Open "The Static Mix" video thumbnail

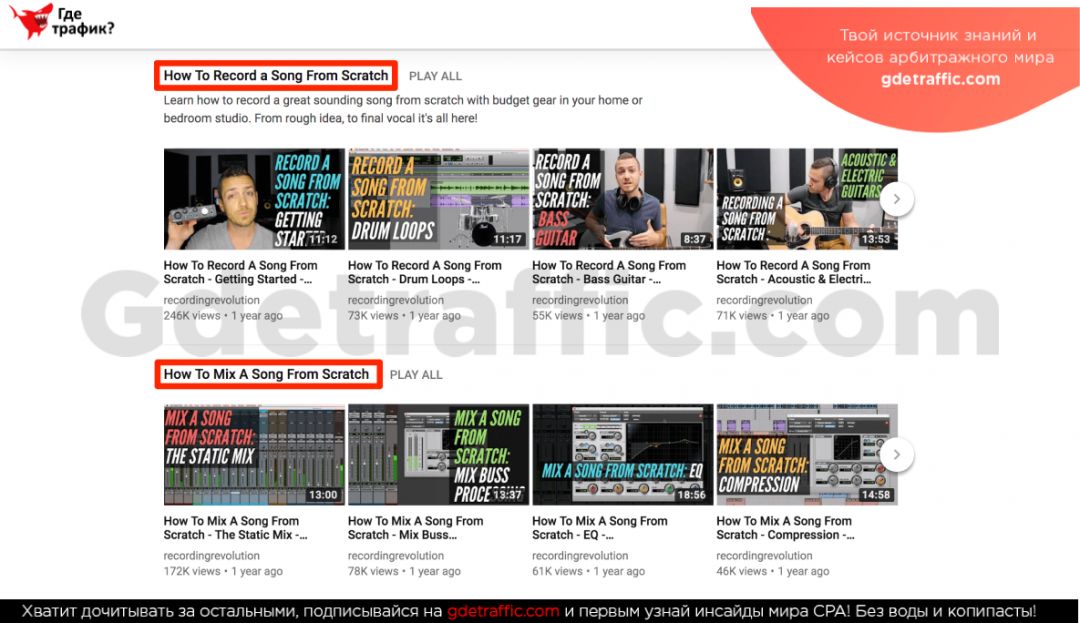pyautogui.click(x=252, y=454)
